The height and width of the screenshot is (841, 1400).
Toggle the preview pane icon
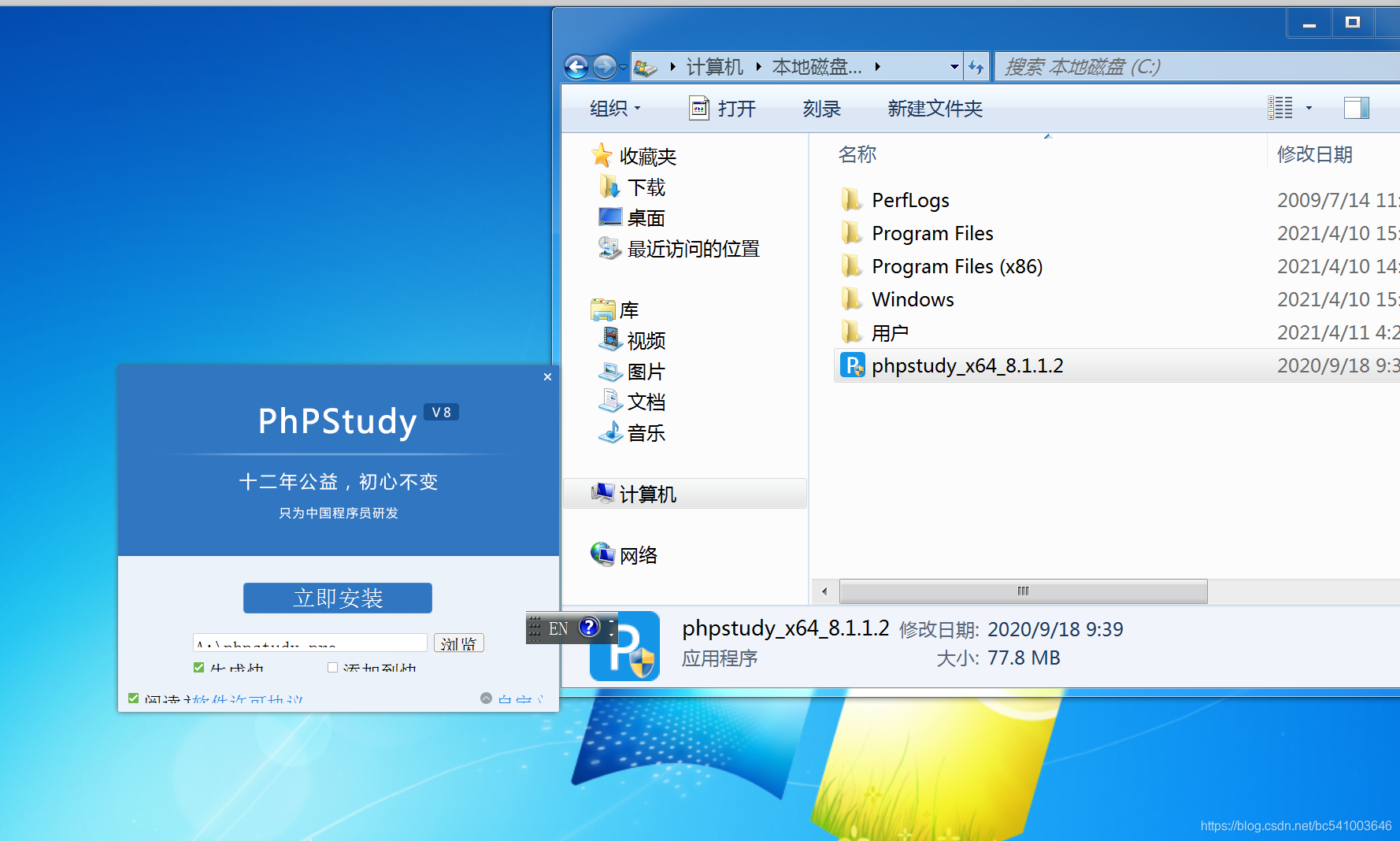(1356, 108)
